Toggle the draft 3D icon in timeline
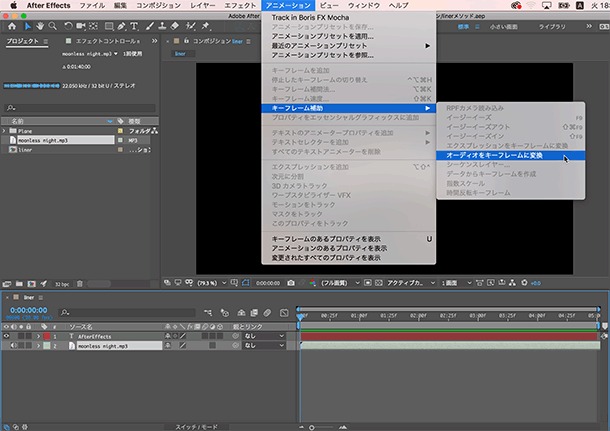The image size is (610, 431). (225, 312)
